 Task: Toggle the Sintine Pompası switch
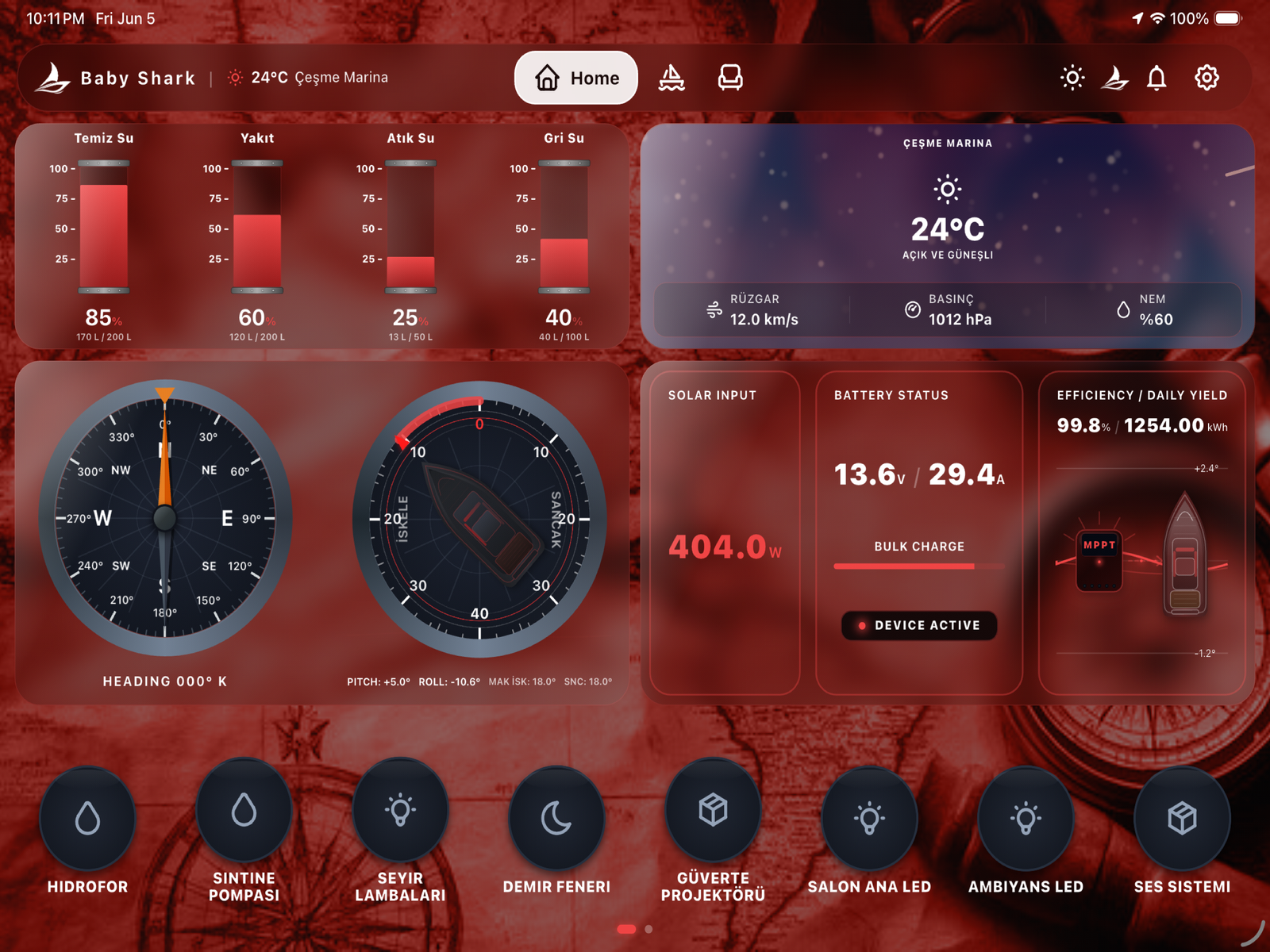click(244, 810)
